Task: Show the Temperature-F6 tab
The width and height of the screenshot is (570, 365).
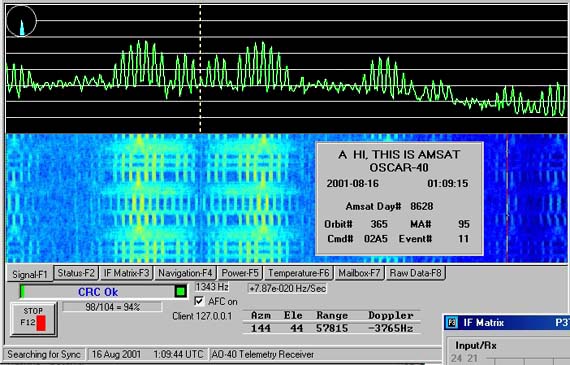Action: (x=298, y=273)
